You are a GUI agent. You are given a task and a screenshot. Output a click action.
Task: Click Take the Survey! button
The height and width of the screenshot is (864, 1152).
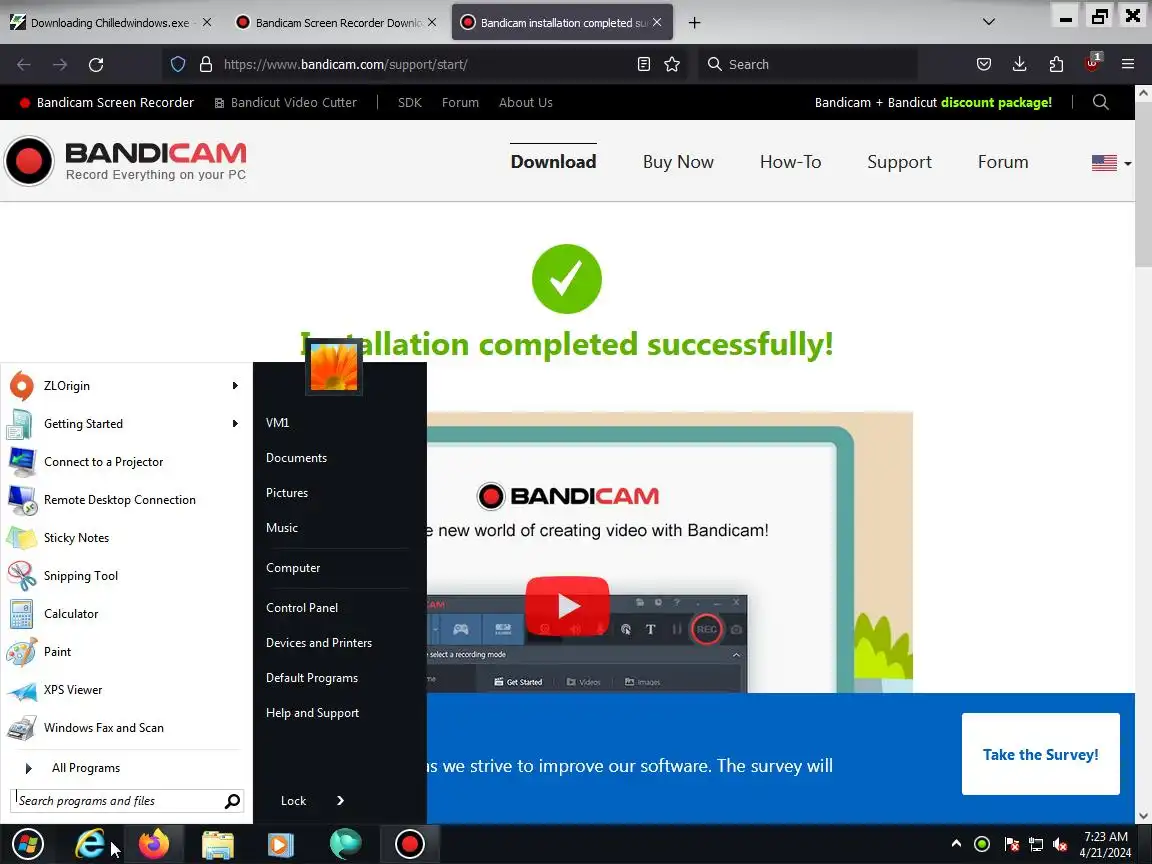tap(1040, 754)
